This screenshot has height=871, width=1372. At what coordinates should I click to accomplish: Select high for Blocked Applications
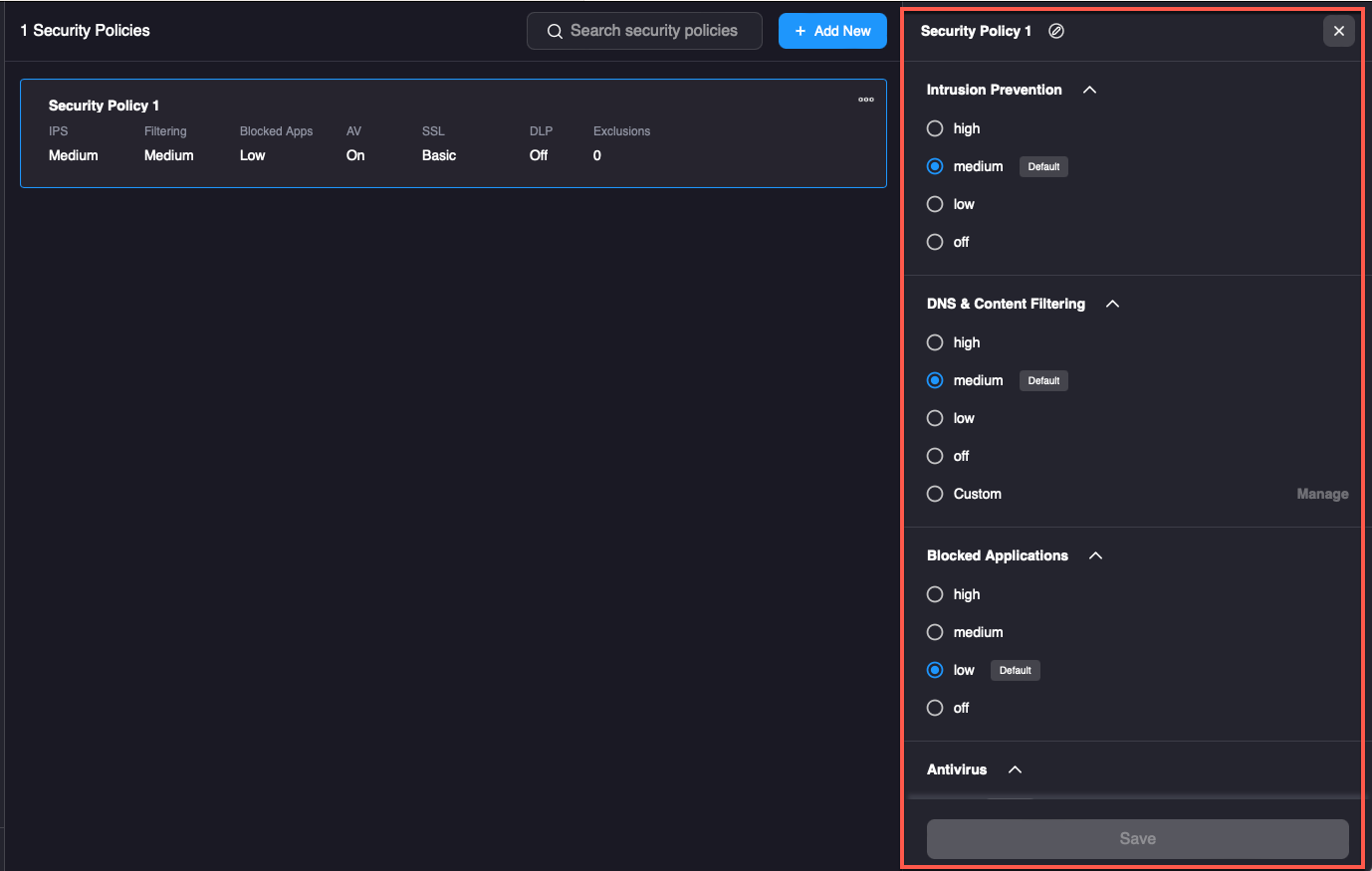(x=935, y=594)
